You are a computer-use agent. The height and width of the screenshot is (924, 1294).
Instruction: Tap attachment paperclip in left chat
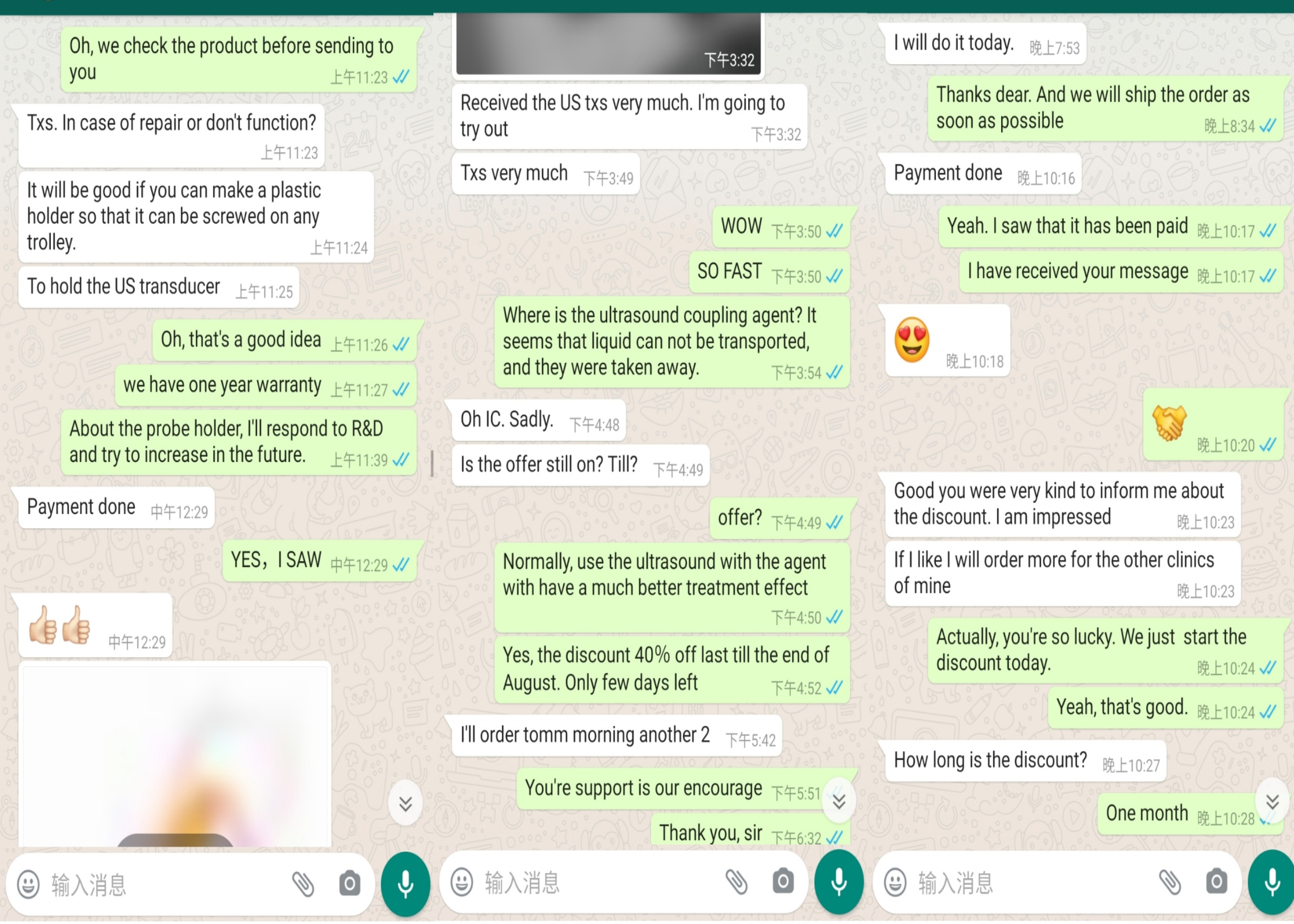click(x=303, y=884)
